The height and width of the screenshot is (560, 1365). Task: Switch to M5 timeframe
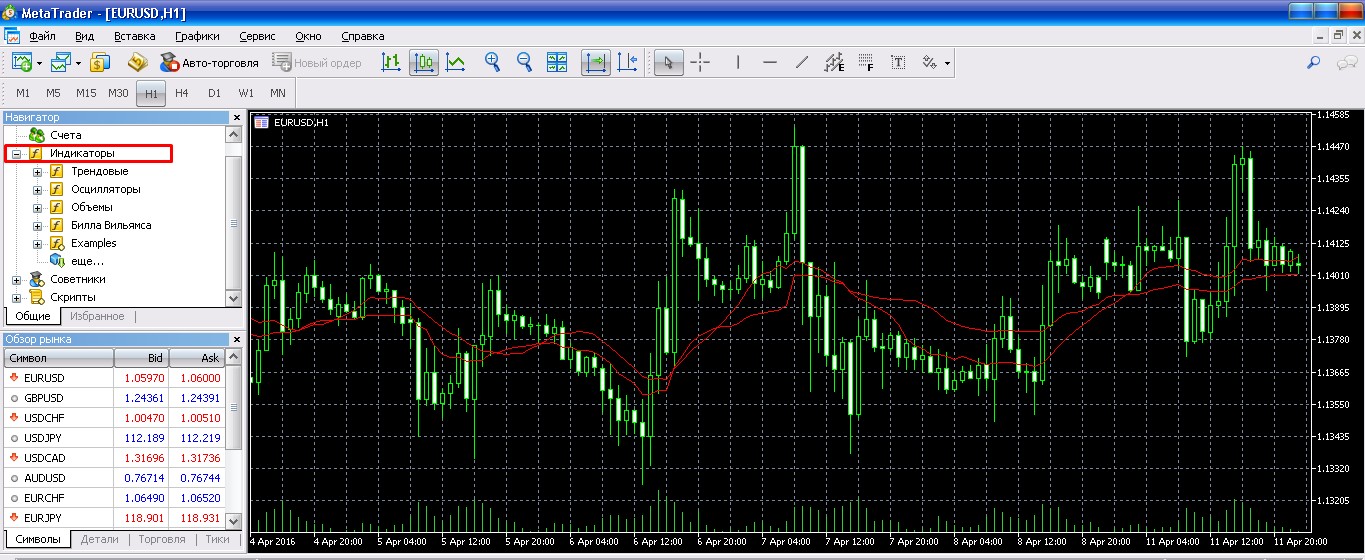point(53,93)
